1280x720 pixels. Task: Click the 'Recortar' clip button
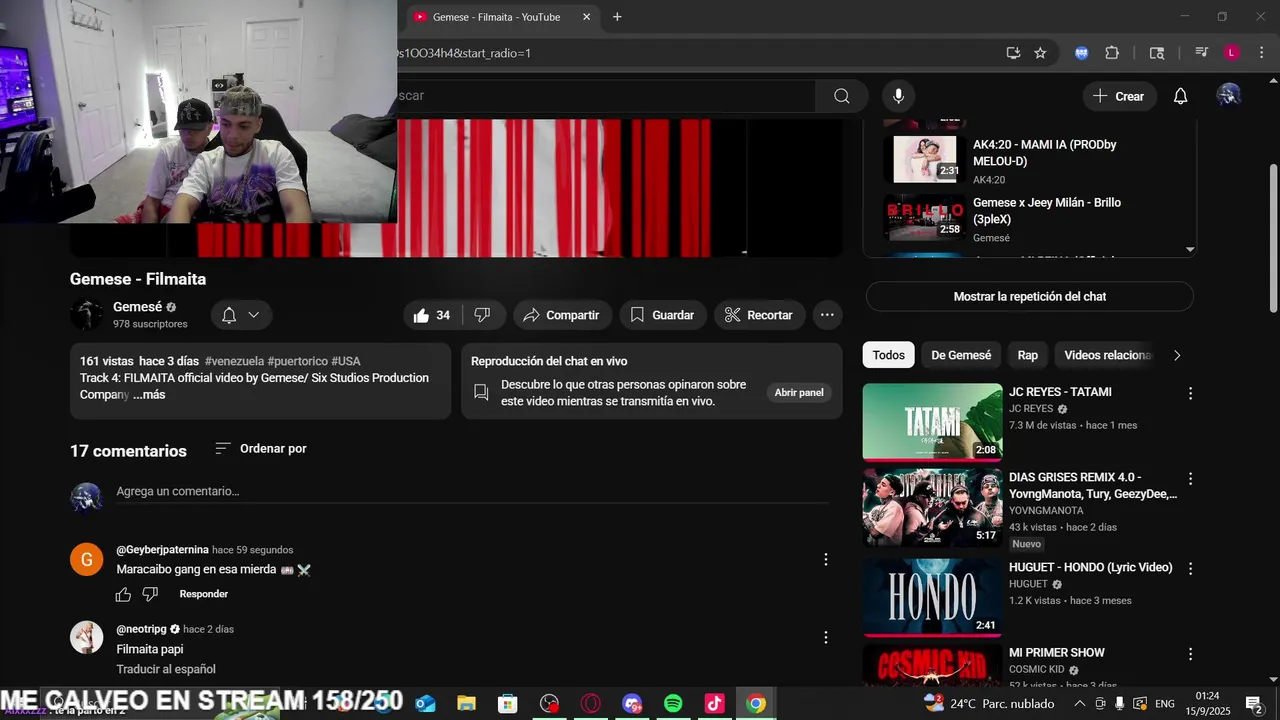(759, 315)
